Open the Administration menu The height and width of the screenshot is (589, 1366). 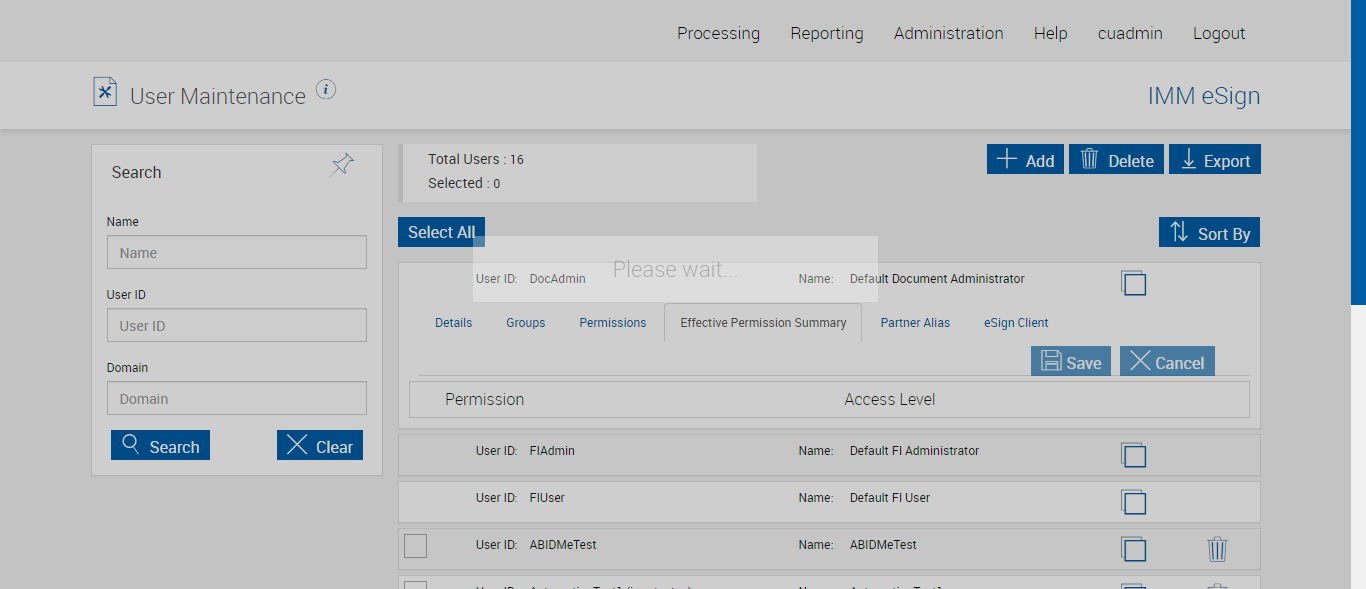(948, 33)
